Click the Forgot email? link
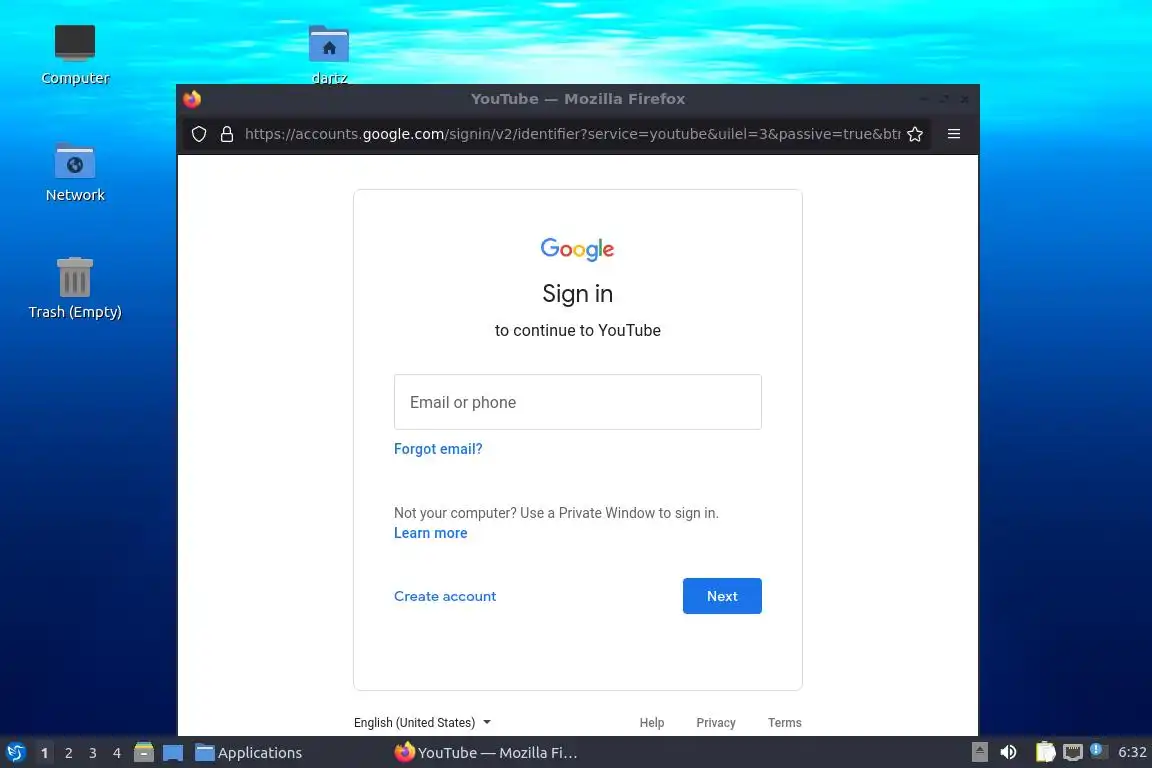 point(438,449)
